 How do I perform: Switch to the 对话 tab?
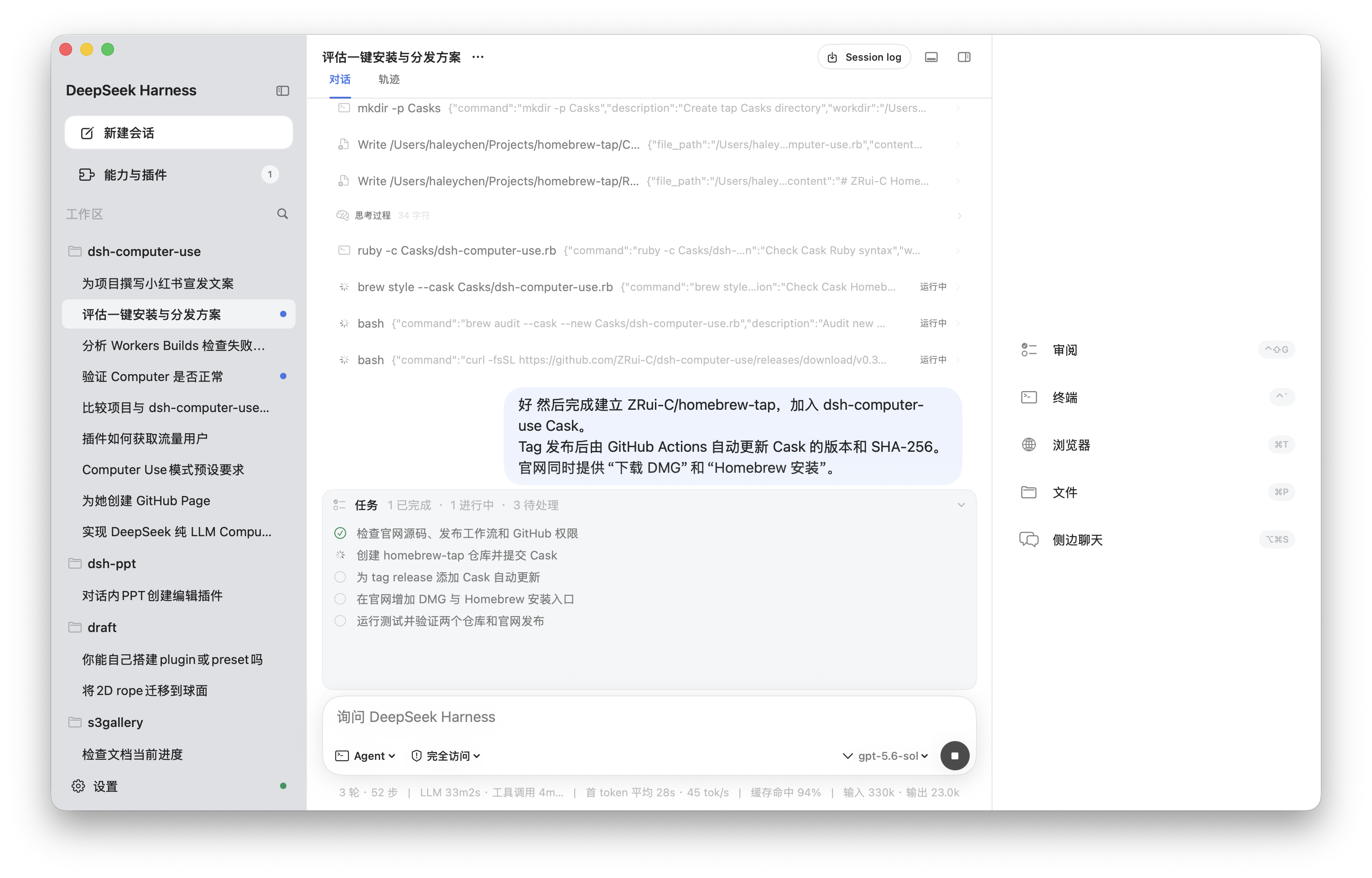340,79
